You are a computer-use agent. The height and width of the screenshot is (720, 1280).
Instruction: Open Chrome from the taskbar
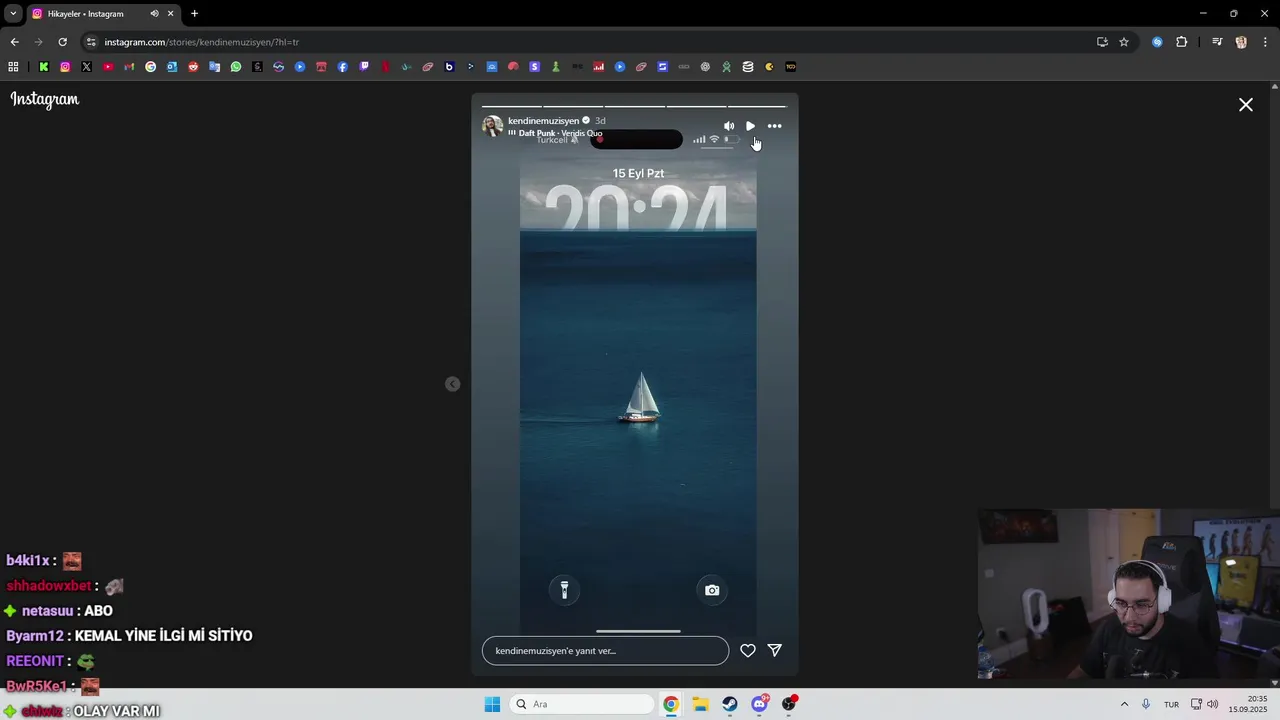[671, 704]
